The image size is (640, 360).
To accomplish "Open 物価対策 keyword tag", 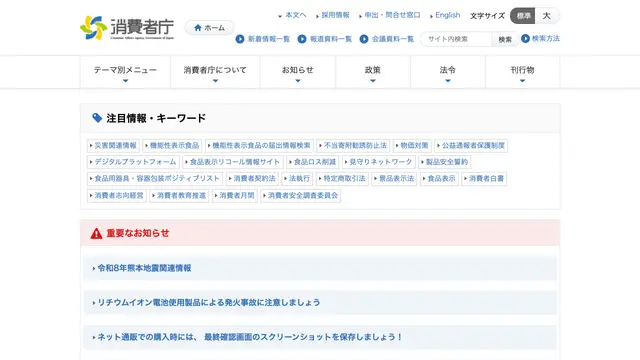I will click(412, 145).
